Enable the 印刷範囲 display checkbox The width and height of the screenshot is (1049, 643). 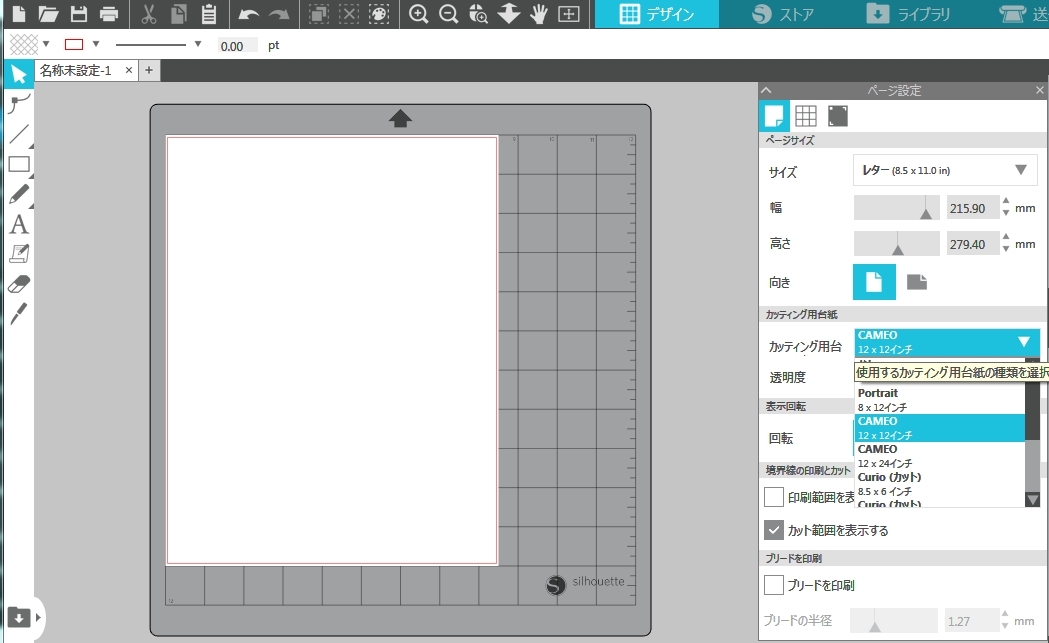[773, 497]
